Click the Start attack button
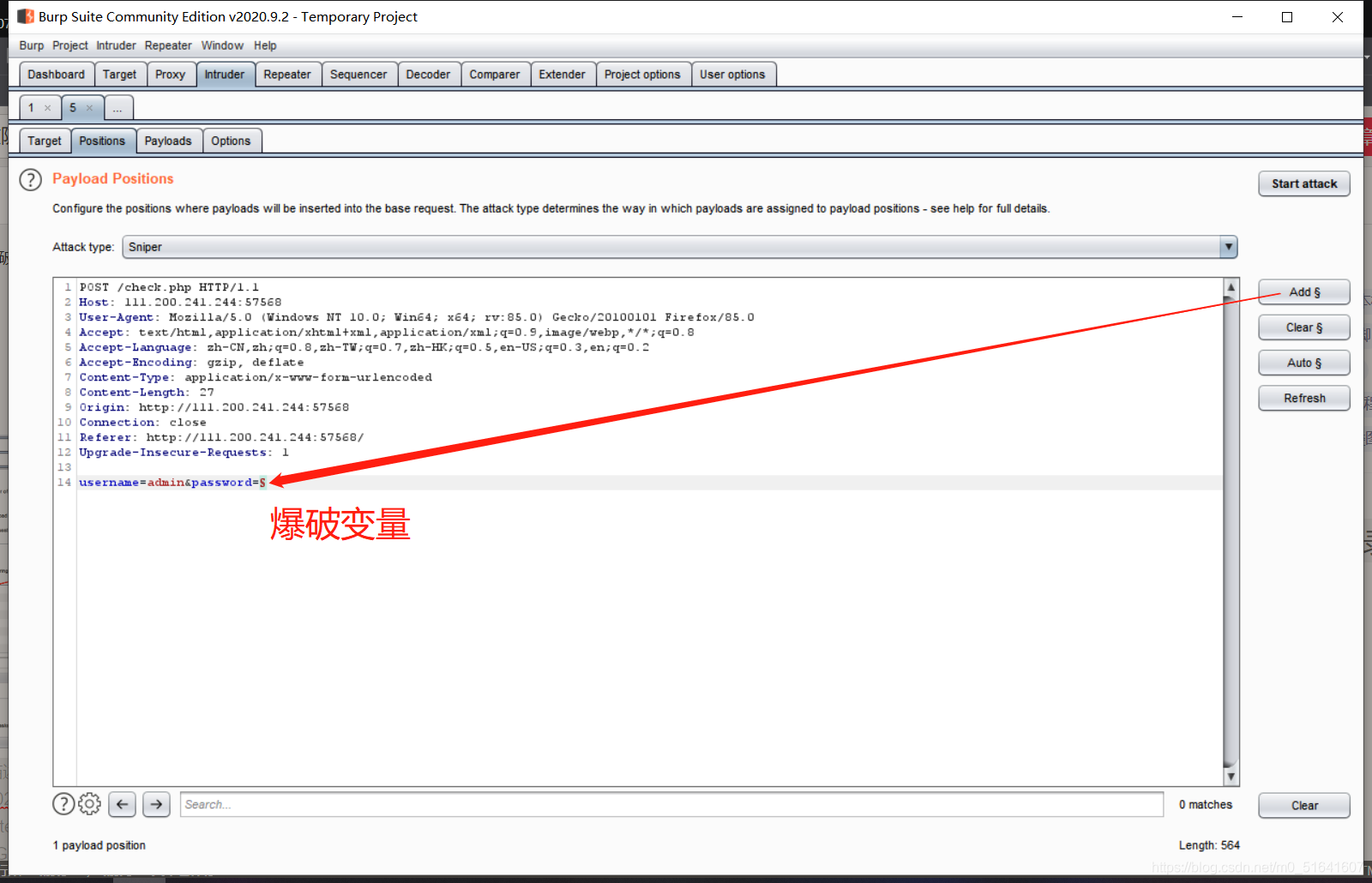 [1304, 183]
